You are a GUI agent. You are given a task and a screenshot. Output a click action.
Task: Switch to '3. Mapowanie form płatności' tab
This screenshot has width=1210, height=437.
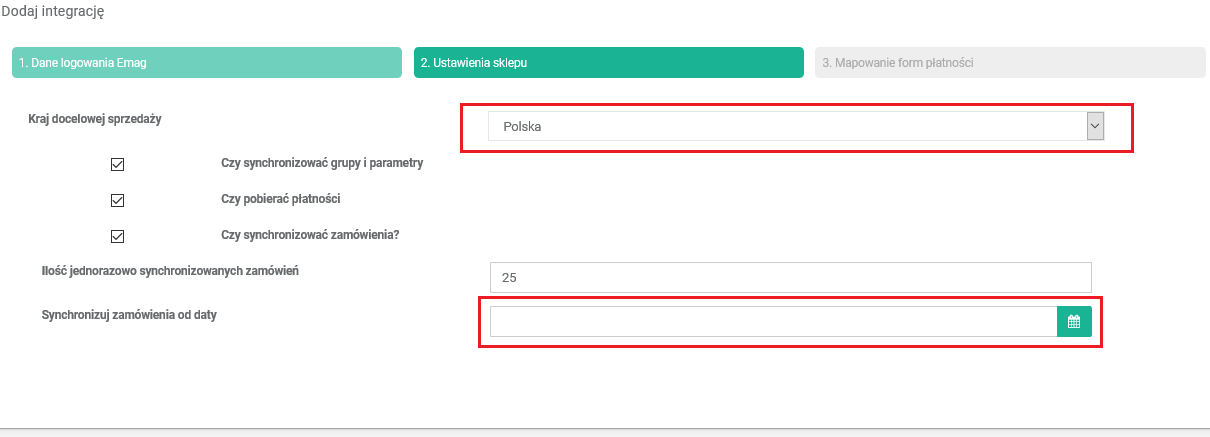[x=1010, y=62]
